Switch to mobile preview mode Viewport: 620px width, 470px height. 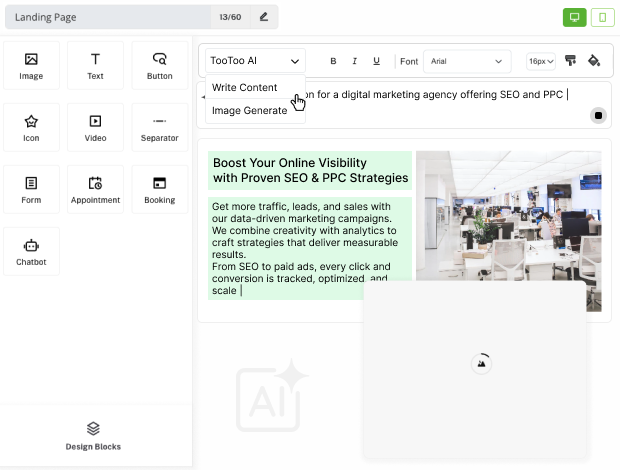pos(602,17)
